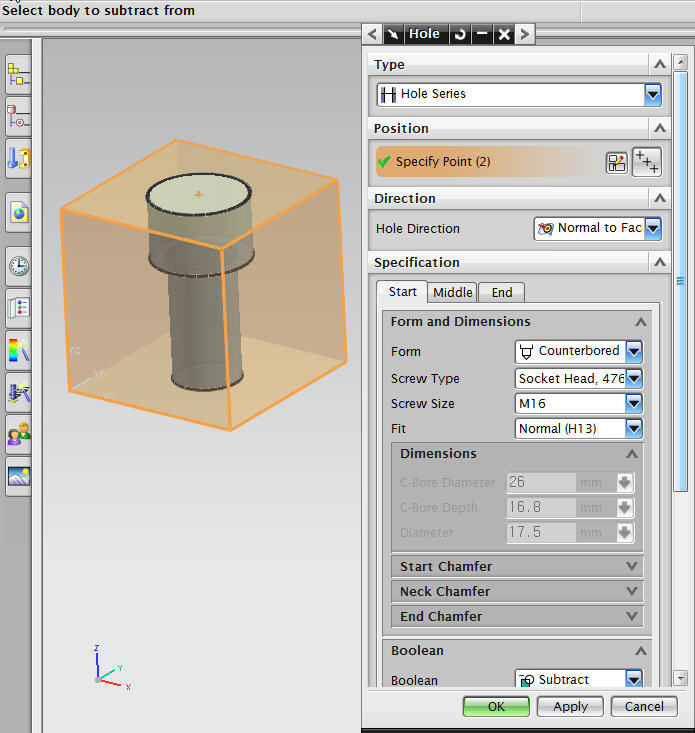Open the Internet Explorer browser sidebar tab
The image size is (695, 733).
[x=19, y=212]
